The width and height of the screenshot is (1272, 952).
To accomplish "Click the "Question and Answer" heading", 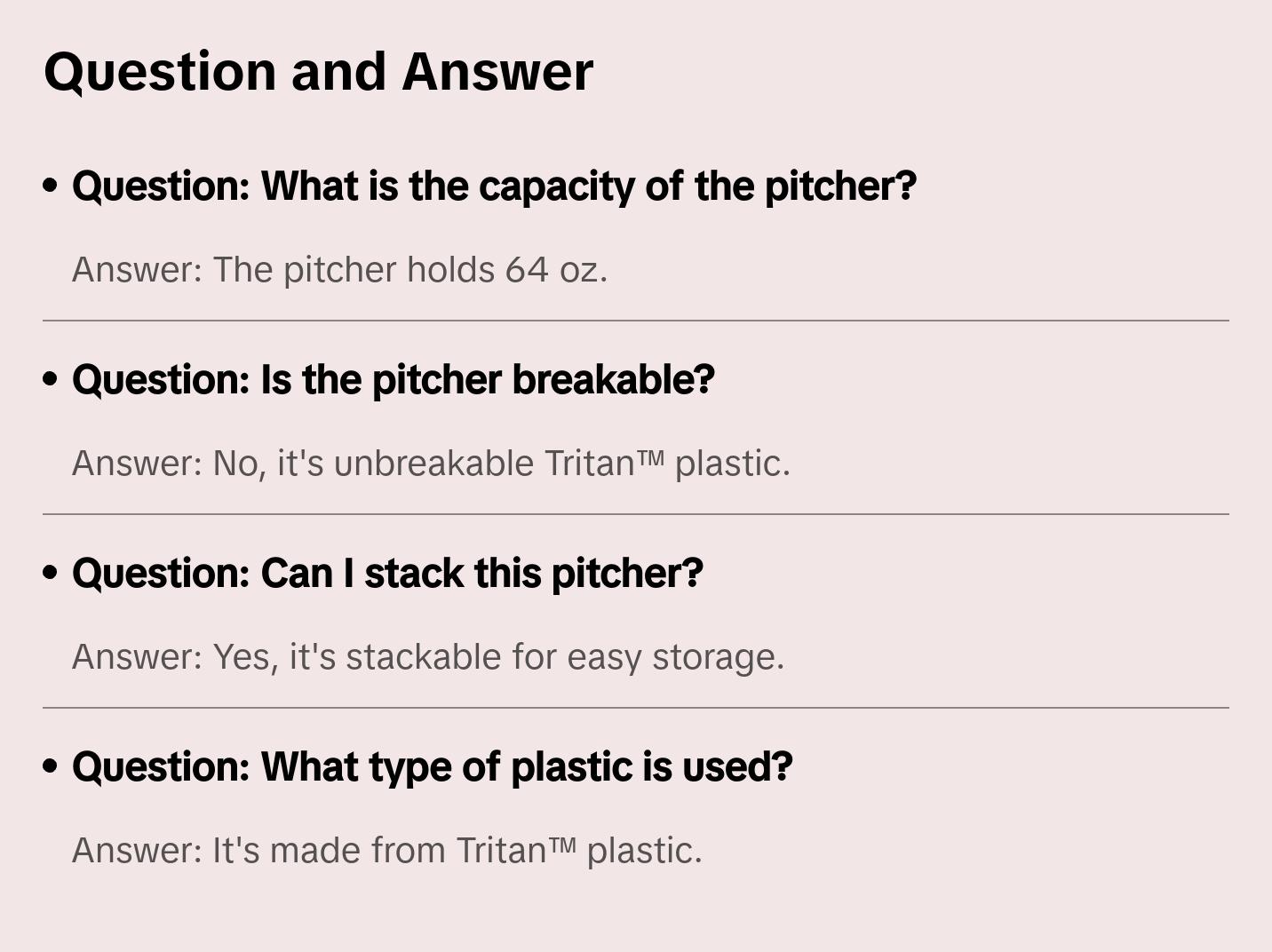I will pos(318,72).
